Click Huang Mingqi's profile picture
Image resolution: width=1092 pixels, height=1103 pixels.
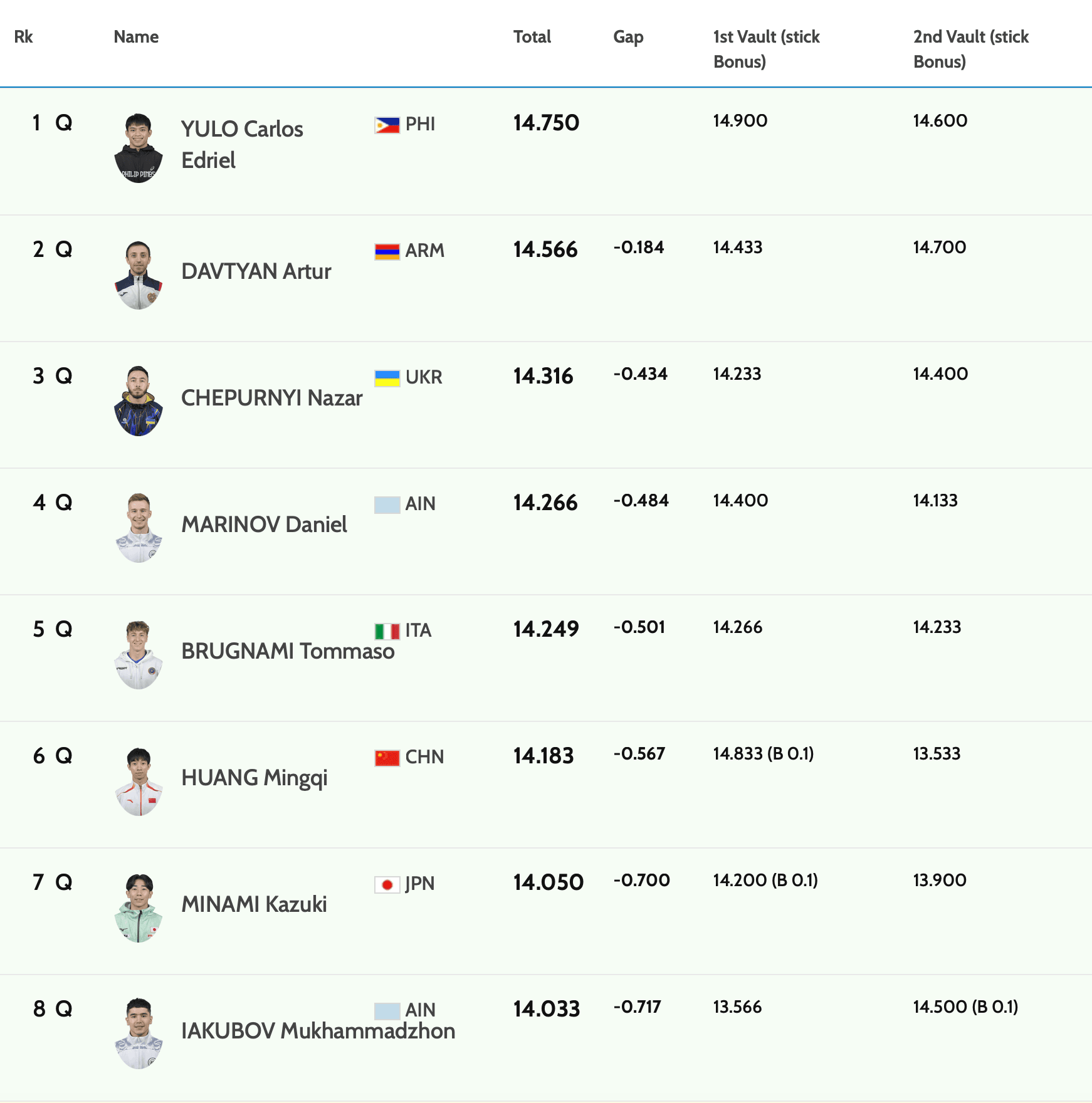pyautogui.click(x=139, y=782)
